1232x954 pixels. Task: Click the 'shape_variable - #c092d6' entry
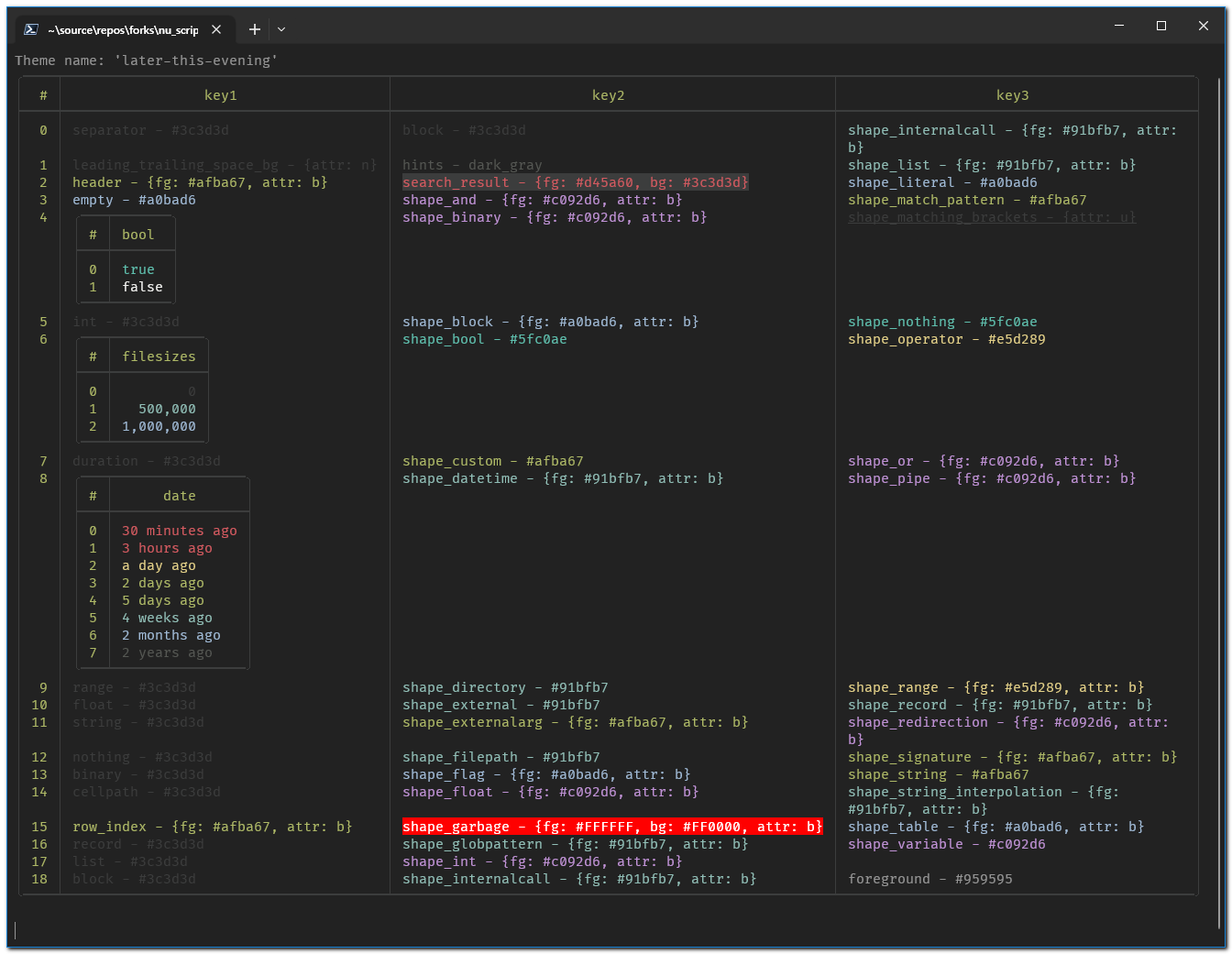pos(947,844)
